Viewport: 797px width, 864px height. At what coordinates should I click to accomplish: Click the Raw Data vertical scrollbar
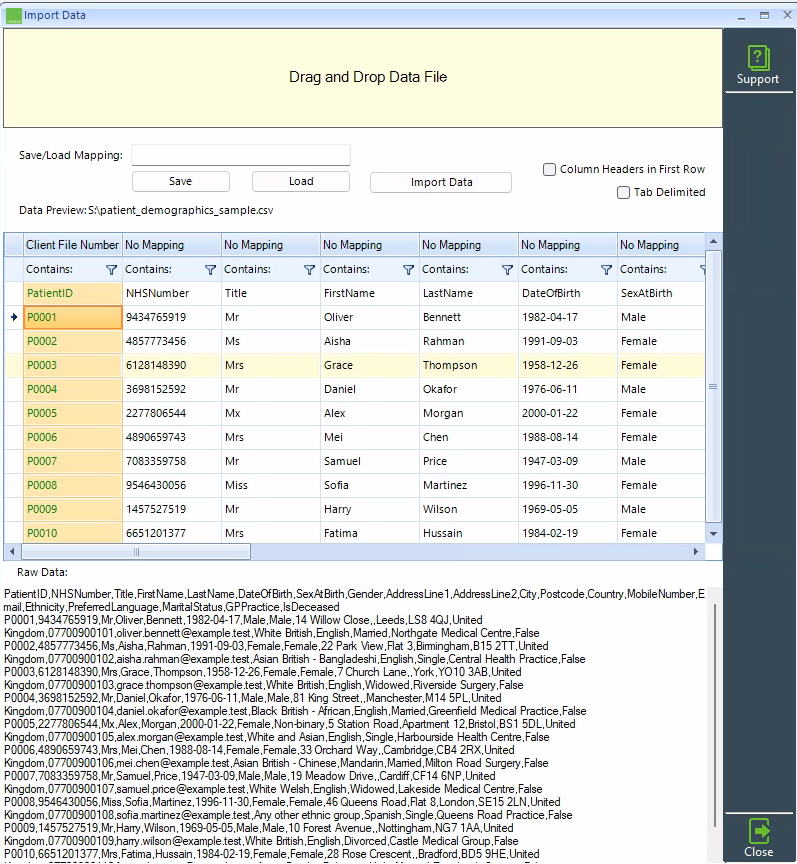[x=715, y=715]
